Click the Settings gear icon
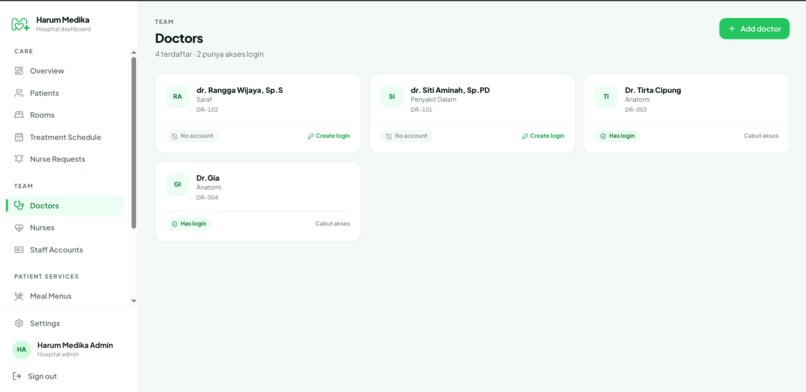Viewport: 806px width, 392px height. pos(19,323)
